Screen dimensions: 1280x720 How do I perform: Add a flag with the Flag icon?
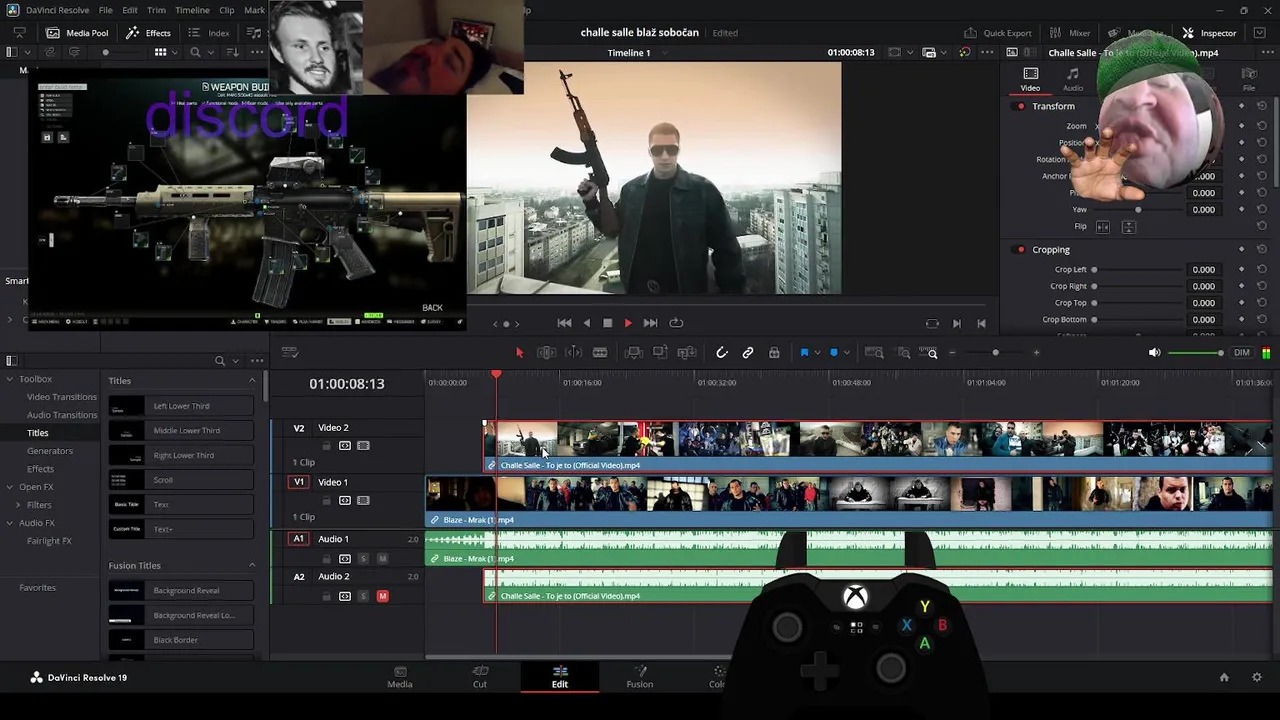[804, 353]
